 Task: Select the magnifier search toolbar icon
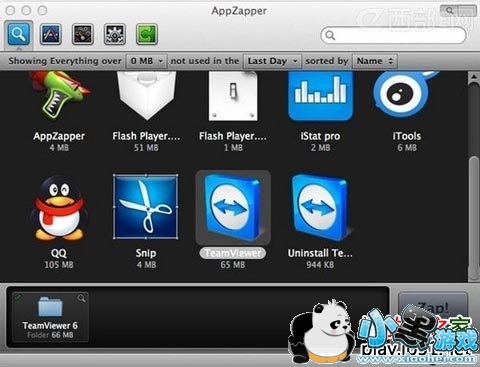pos(19,34)
